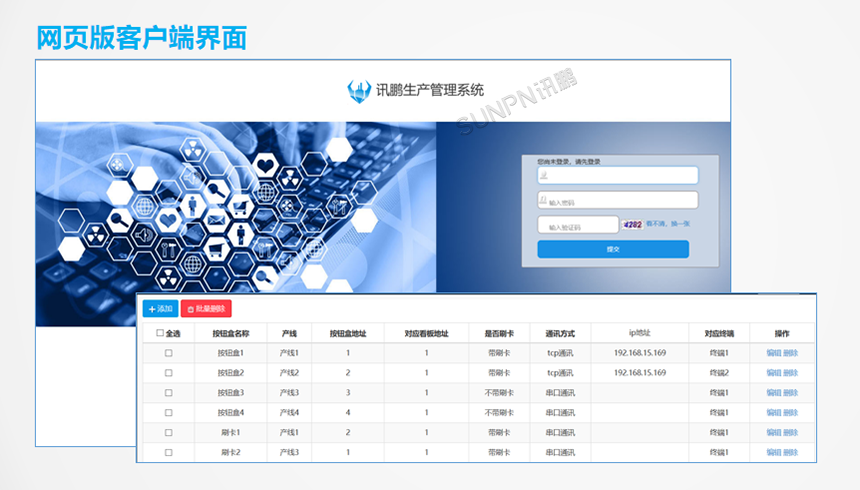The width and height of the screenshot is (860, 490).
Task: Click the 4282 captcha image
Action: [x=632, y=224]
